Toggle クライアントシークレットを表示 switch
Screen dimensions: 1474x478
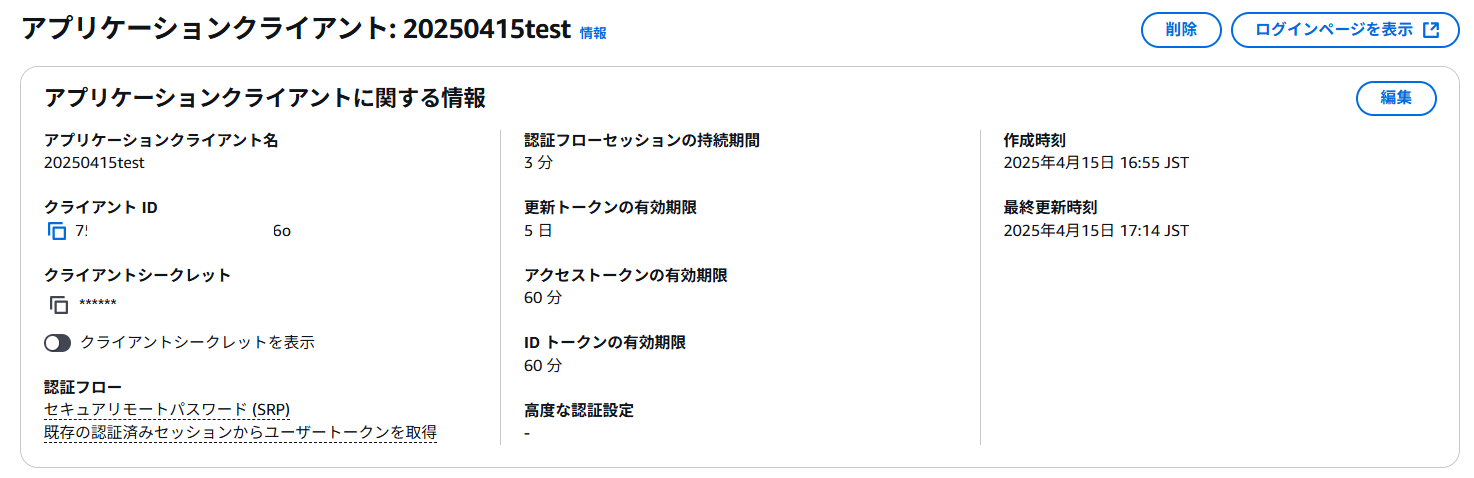[x=58, y=343]
